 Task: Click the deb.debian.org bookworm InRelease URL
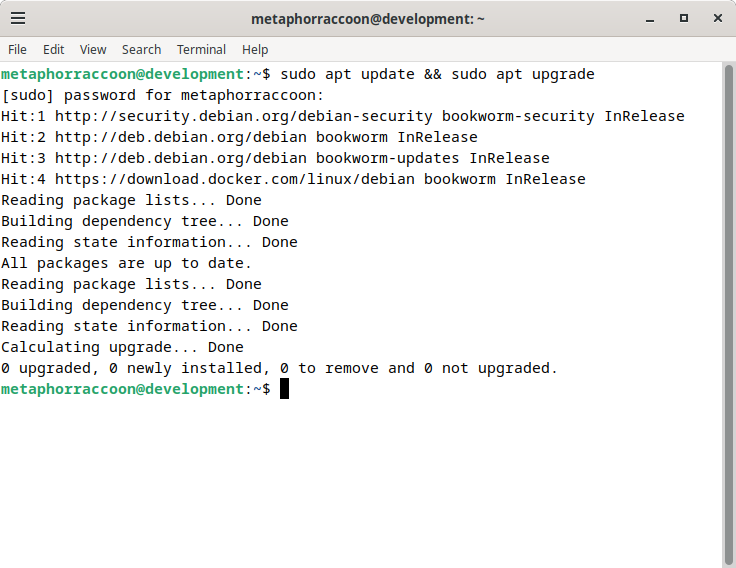[x=181, y=137]
